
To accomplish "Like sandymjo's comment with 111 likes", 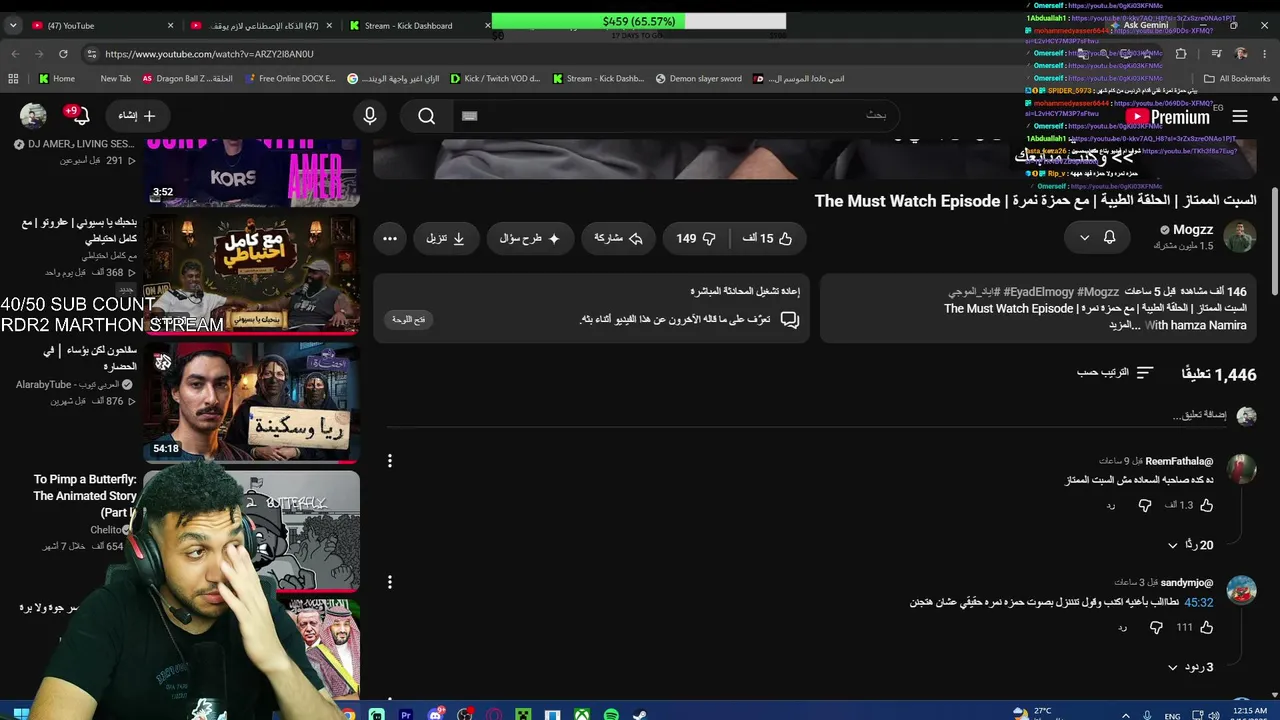I will (x=1207, y=627).
